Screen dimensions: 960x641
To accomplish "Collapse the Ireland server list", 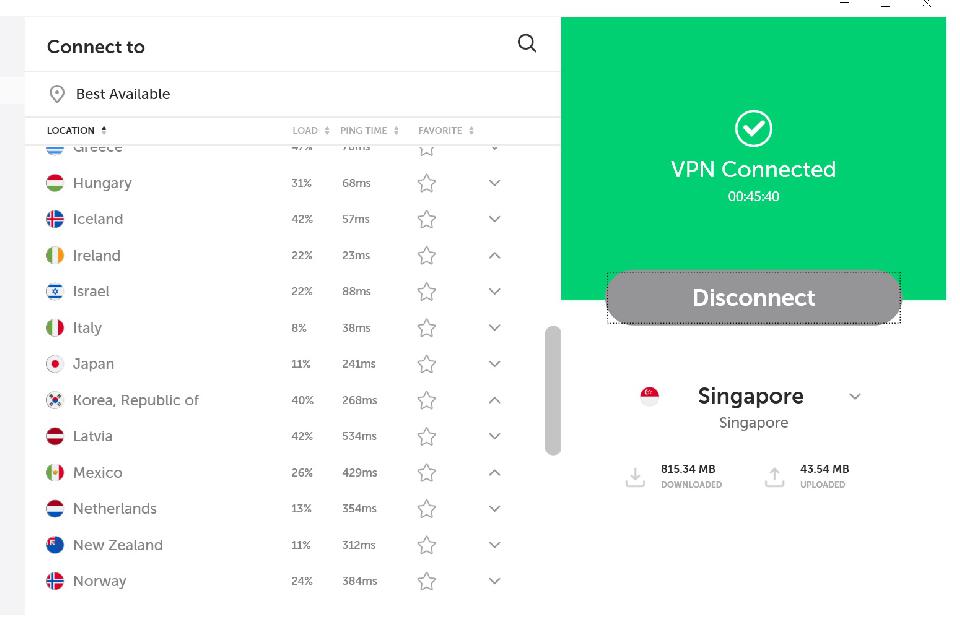I will click(494, 256).
